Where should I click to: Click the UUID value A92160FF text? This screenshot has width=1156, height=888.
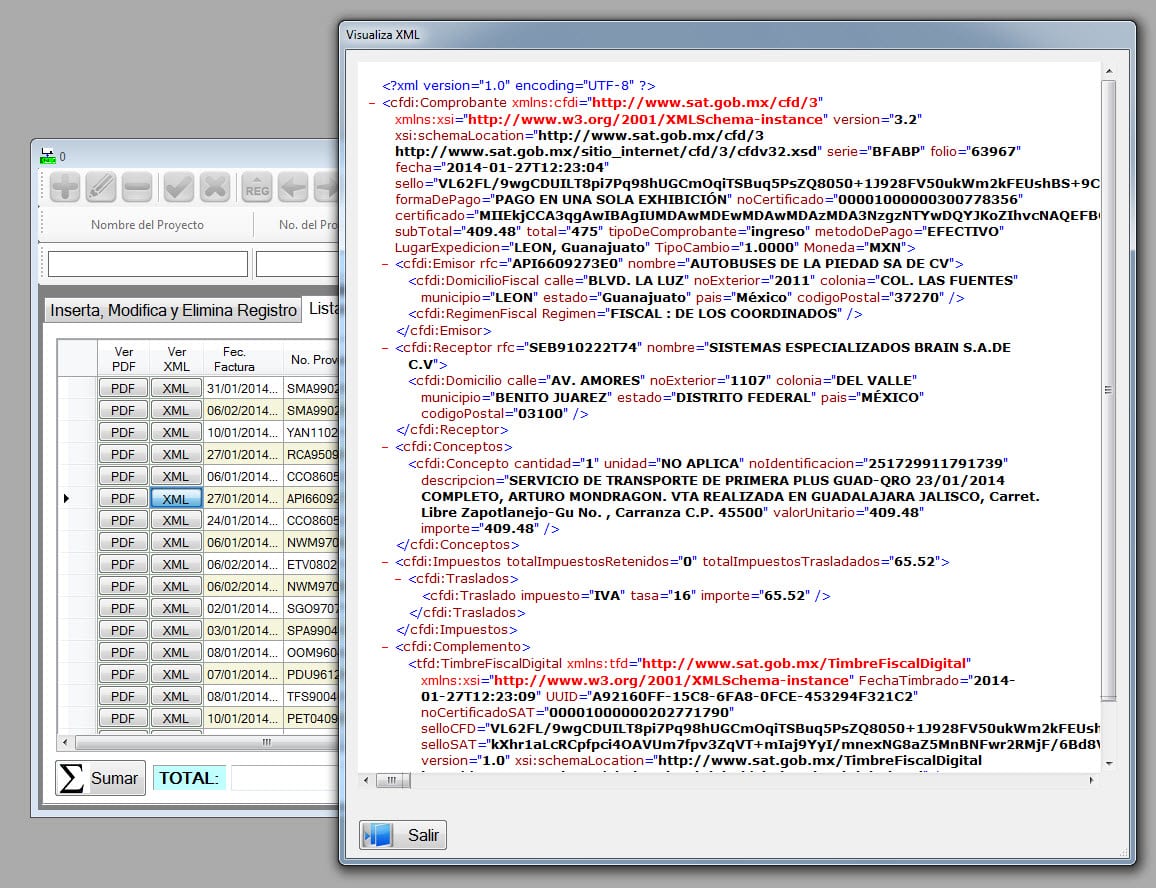click(752, 696)
